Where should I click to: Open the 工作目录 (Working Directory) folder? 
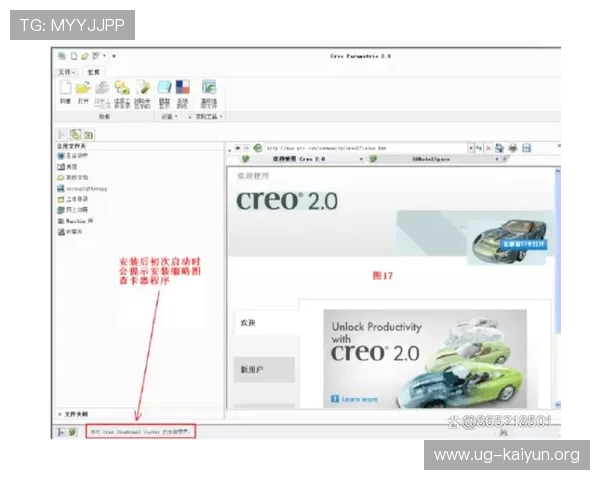(73, 199)
